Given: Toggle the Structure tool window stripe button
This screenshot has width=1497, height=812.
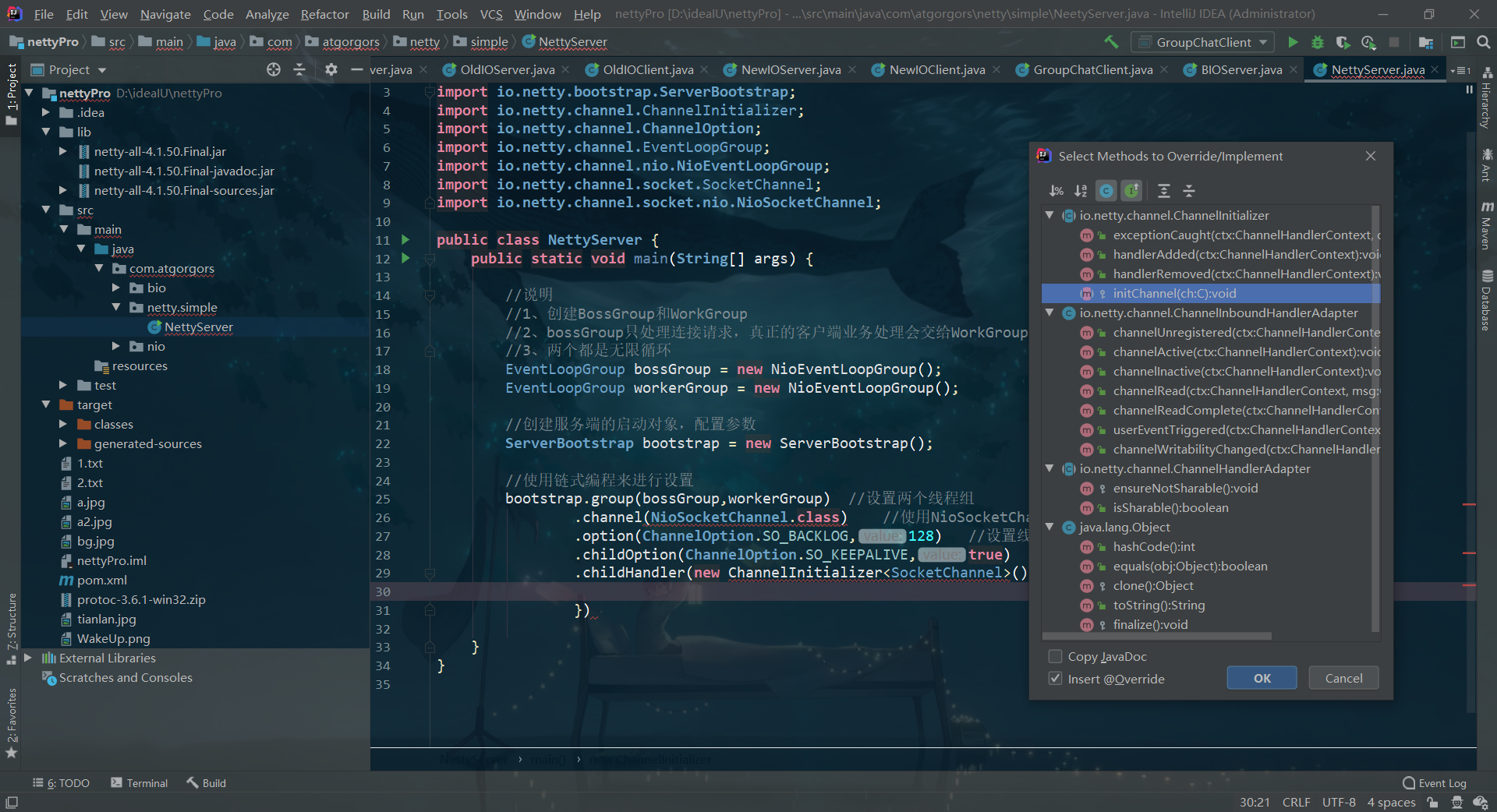Looking at the screenshot, I should (x=11, y=629).
